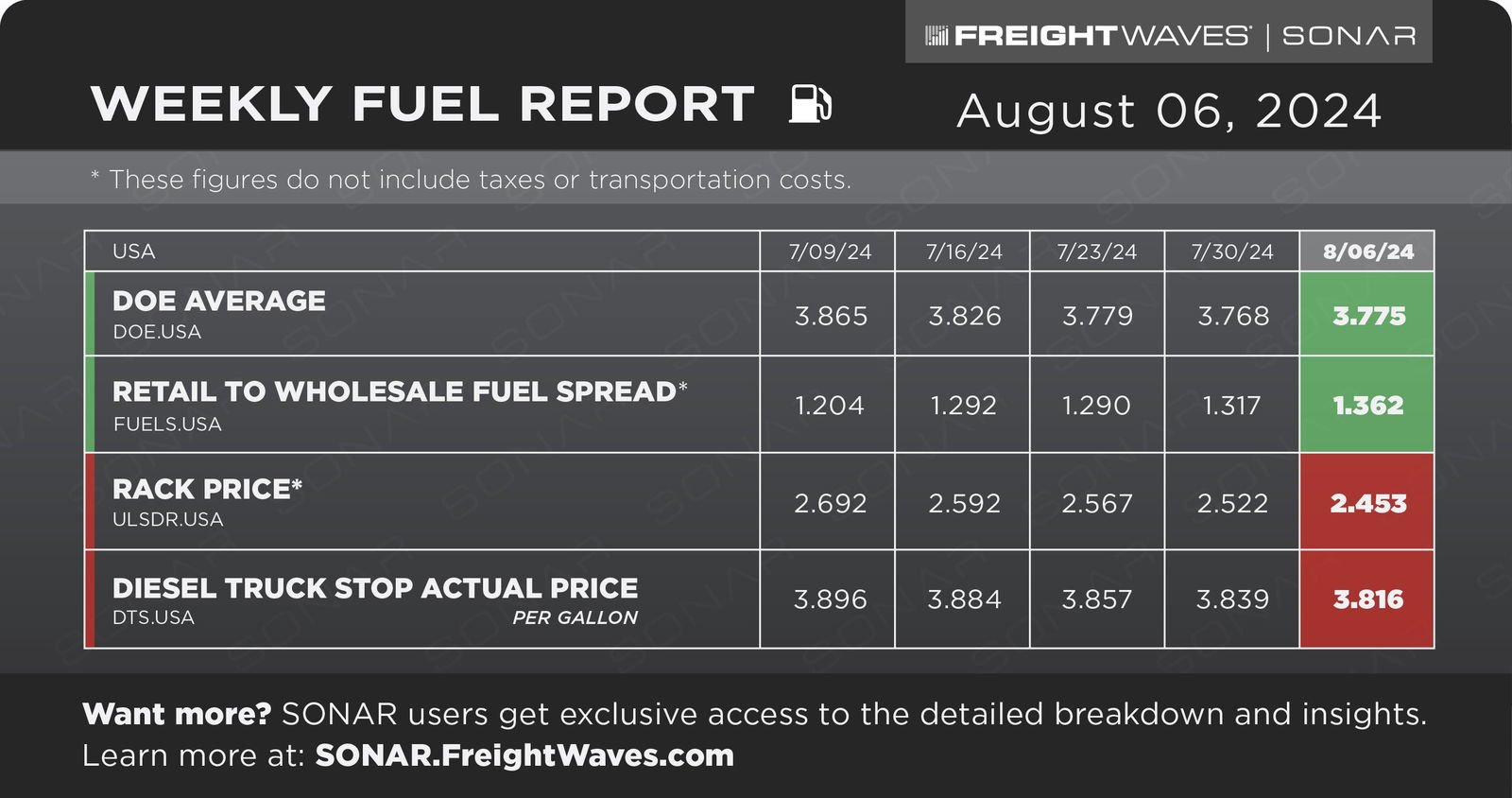Screen dimensions: 1512x798
Task: Select the 7/23/24 column header
Action: pos(1096,252)
